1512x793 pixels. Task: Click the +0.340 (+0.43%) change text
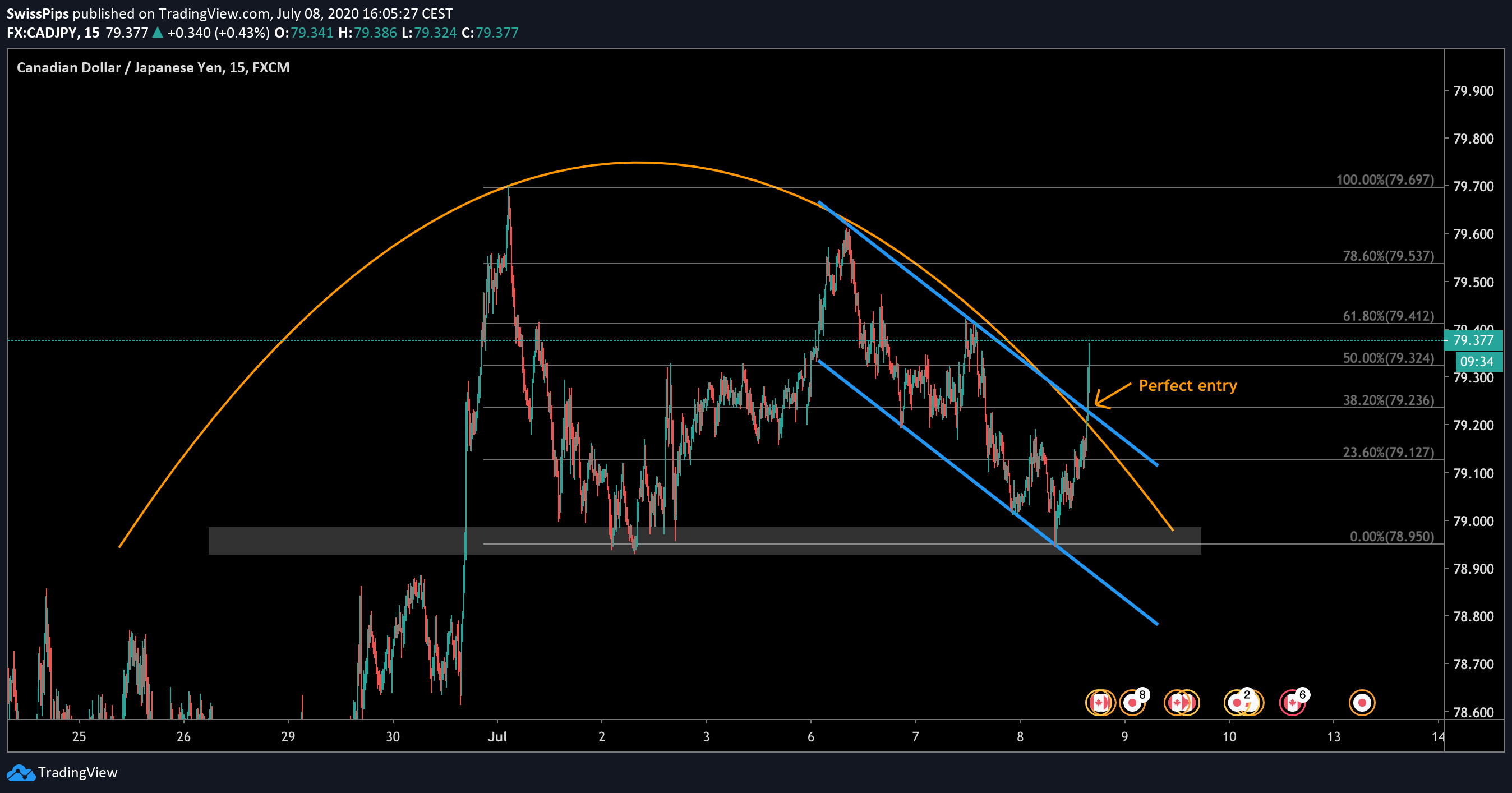[x=218, y=33]
